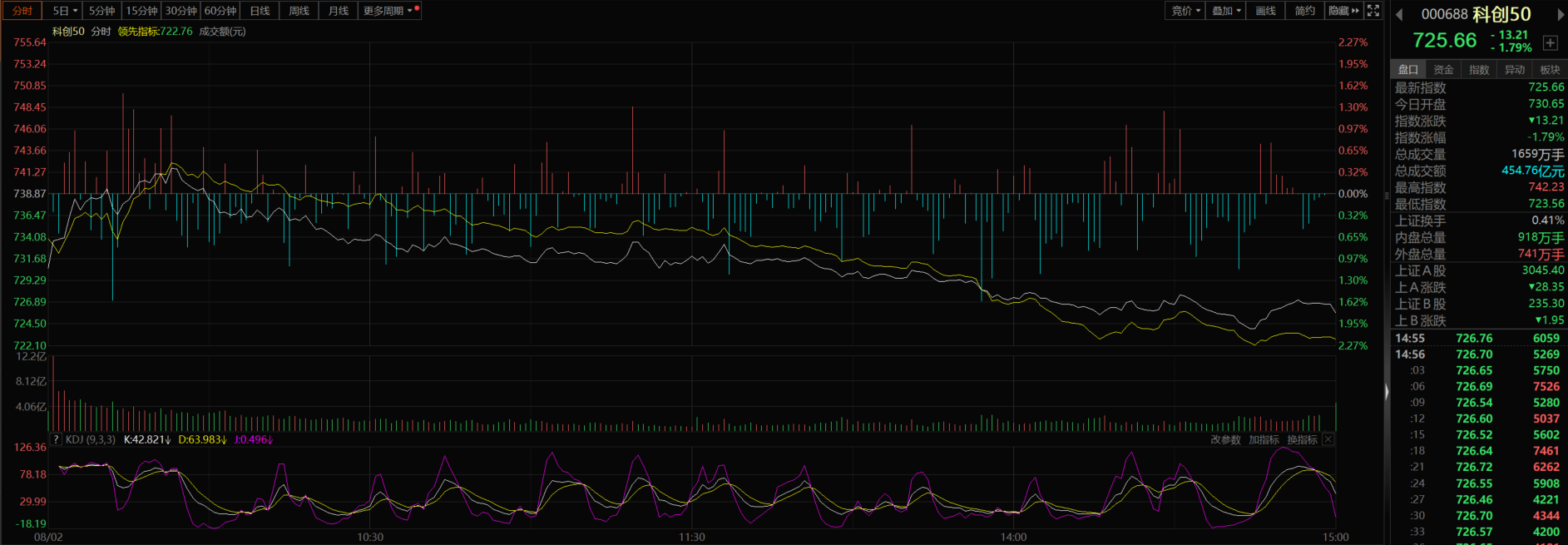Viewport: 1568px width, 545px height.
Task: Open the 叠加 overlay dropdown
Action: point(1226,11)
